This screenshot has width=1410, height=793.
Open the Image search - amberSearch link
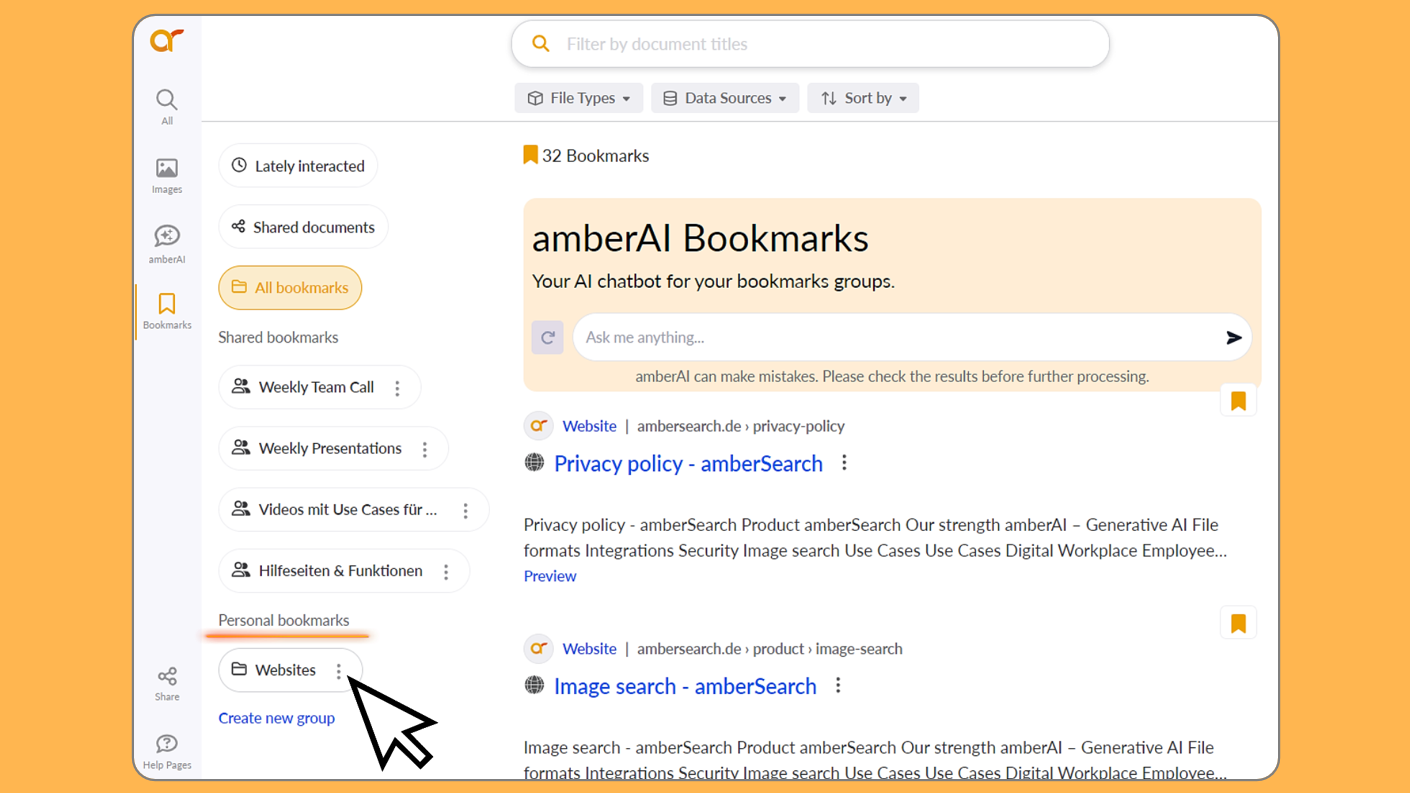tap(685, 687)
